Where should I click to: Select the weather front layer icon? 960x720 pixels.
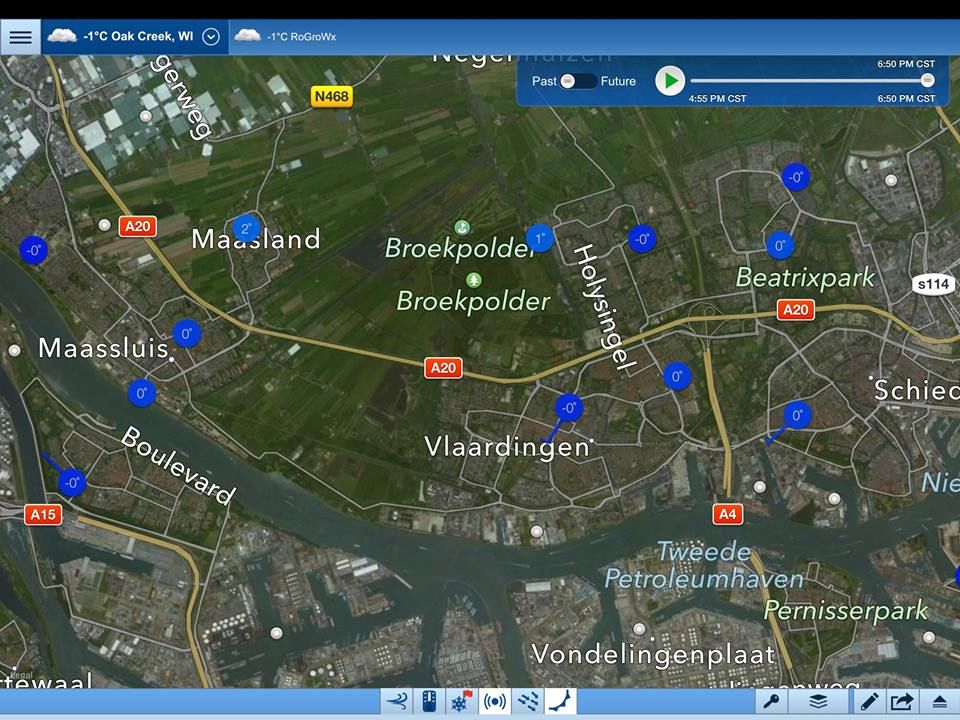pos(560,702)
